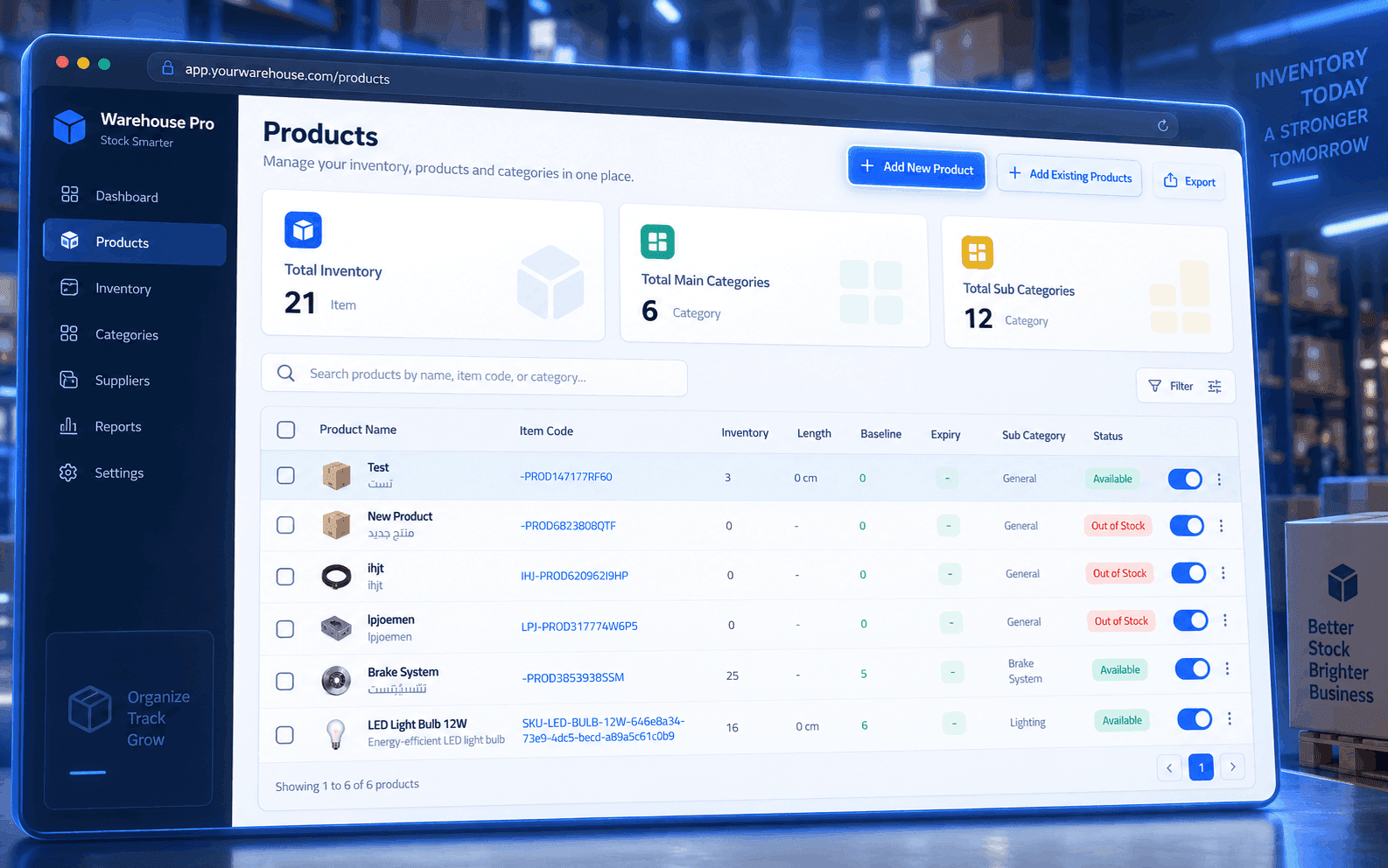Click the ihjt ring thumbnail

[336, 576]
